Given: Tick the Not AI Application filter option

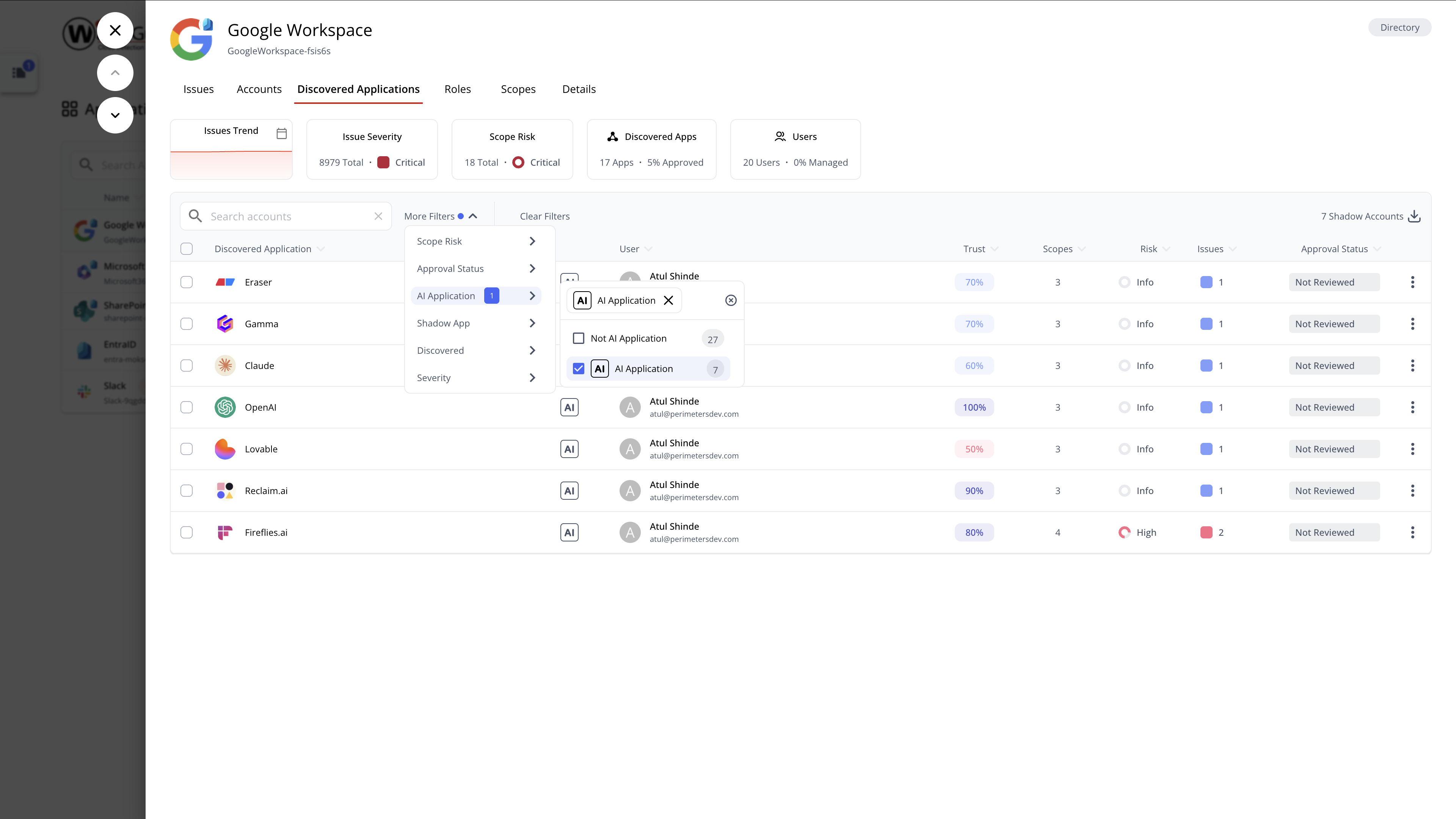Looking at the screenshot, I should tap(578, 339).
